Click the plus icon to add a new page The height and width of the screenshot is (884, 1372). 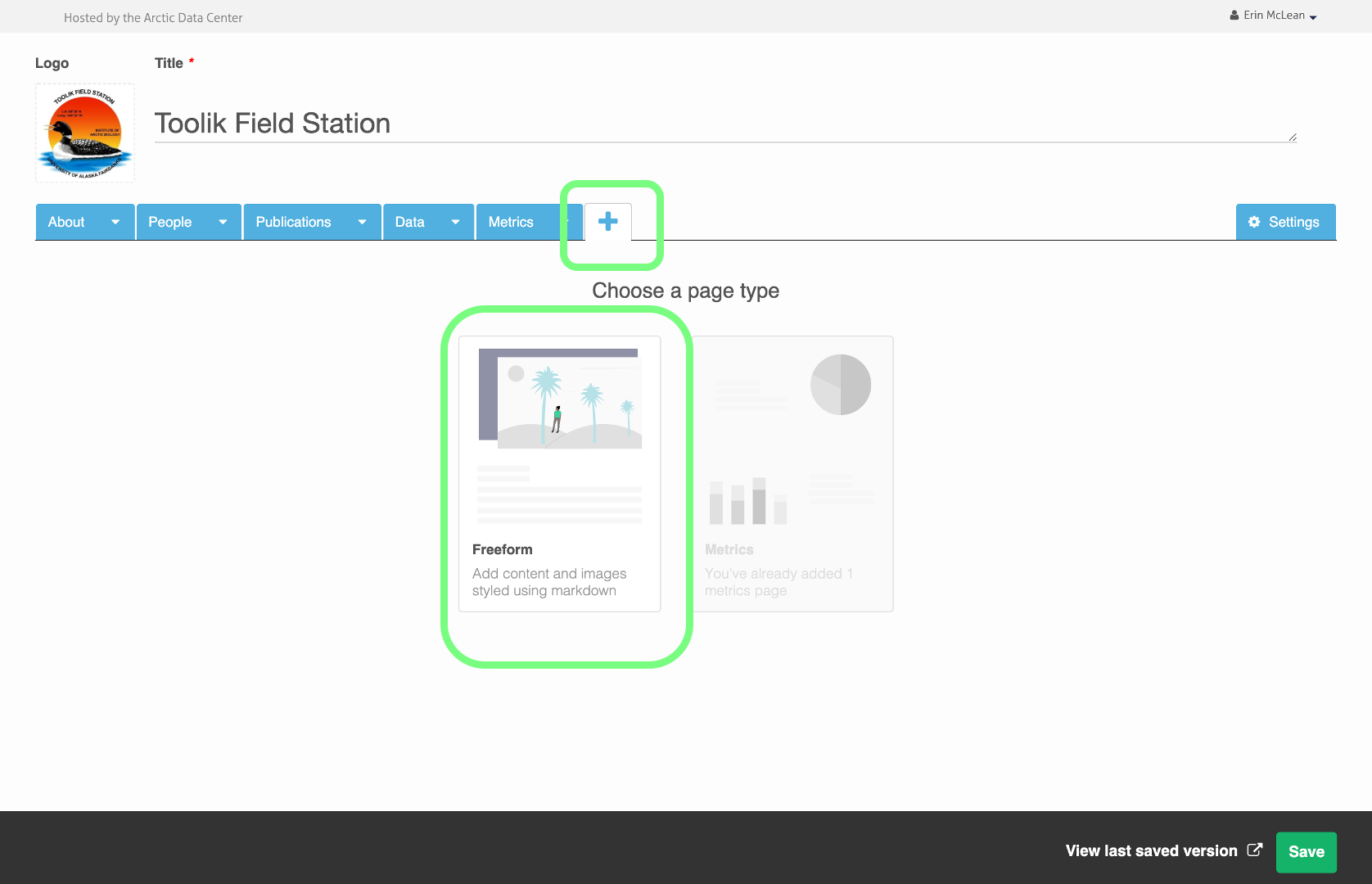tap(608, 221)
